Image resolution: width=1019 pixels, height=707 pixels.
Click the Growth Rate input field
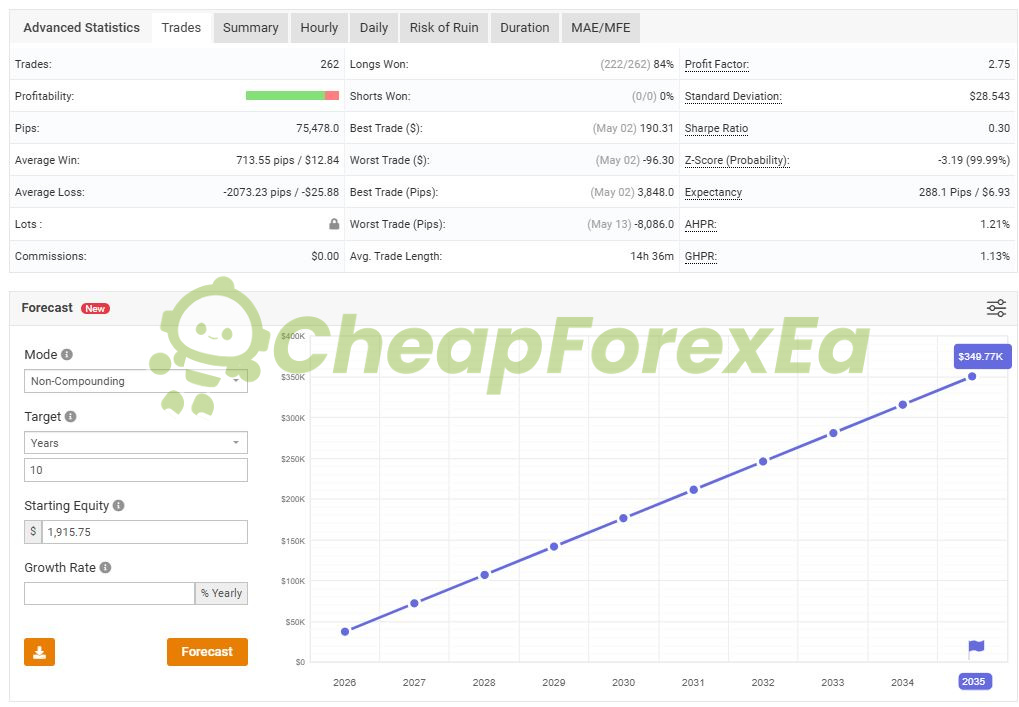click(x=109, y=593)
